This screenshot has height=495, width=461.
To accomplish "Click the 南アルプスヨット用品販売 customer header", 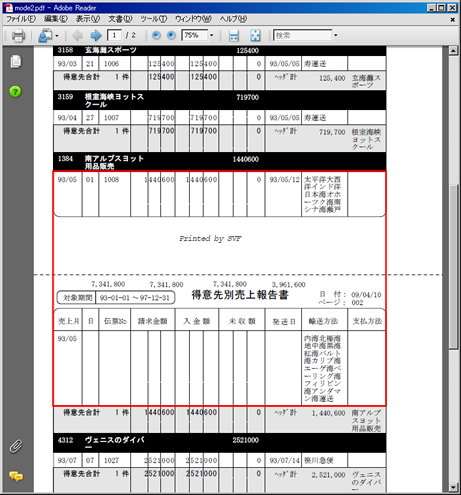I will [114, 162].
